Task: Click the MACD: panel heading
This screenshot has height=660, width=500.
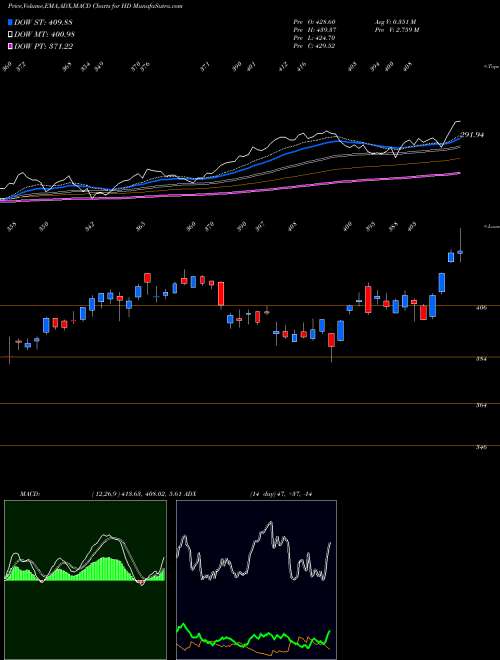Action: click(x=29, y=493)
